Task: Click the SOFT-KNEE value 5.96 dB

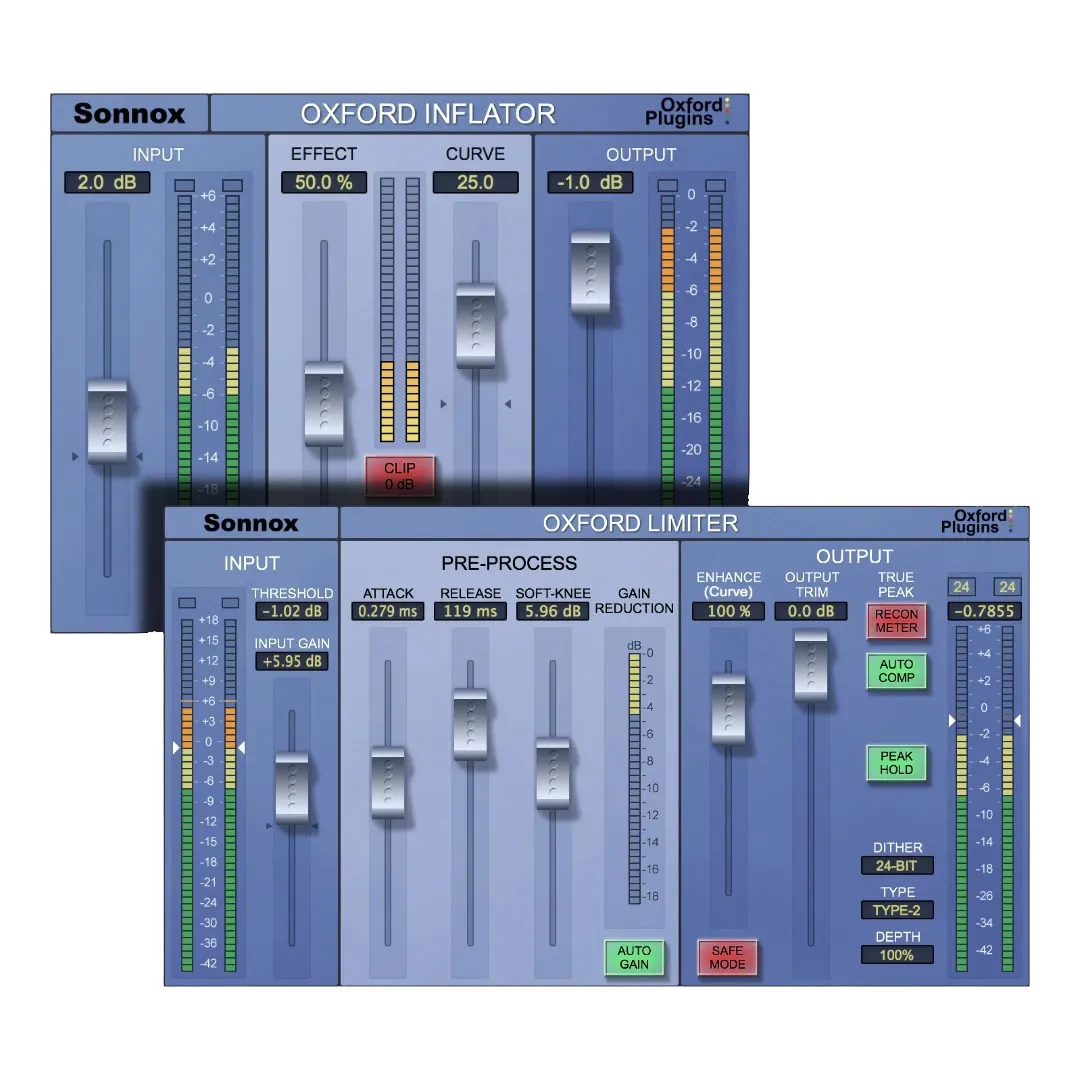Action: point(552,611)
